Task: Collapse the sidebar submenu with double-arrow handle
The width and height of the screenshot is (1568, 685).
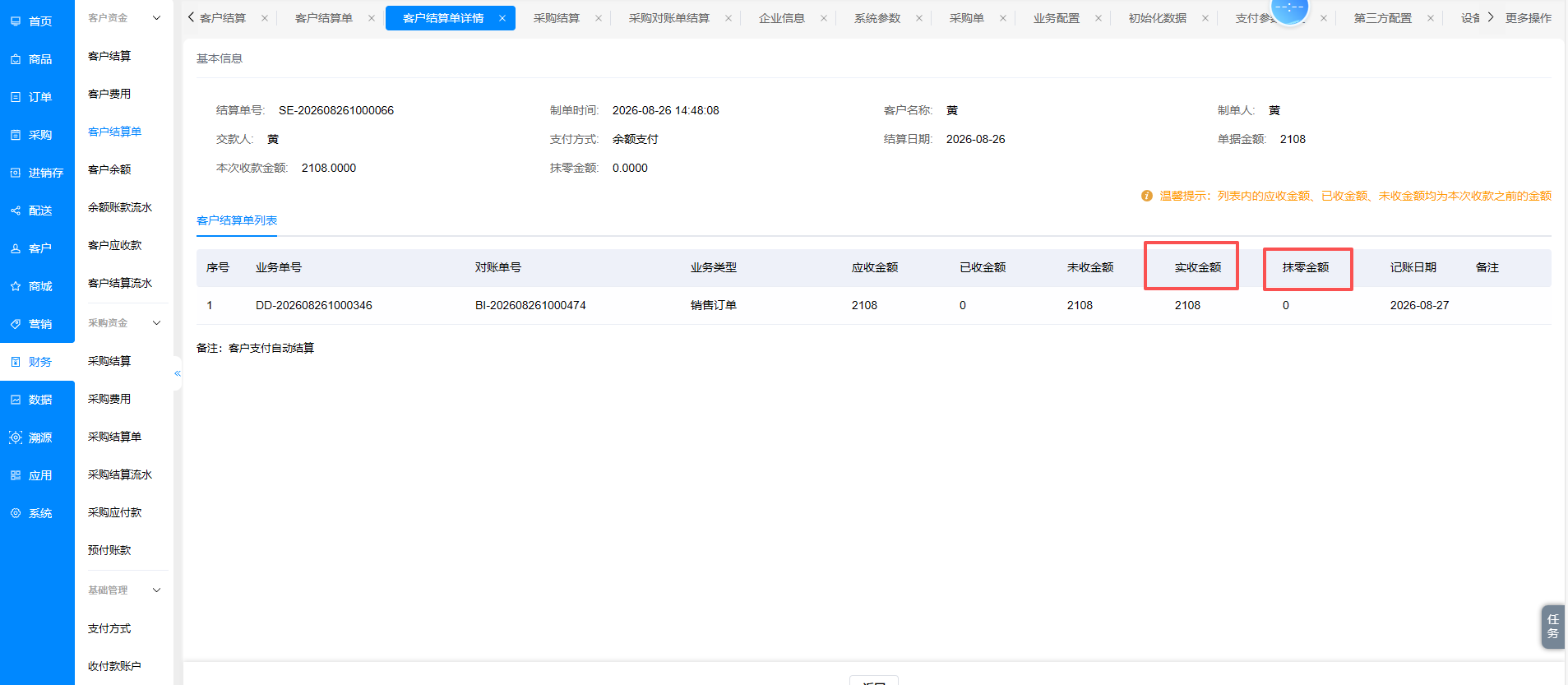Action: (x=178, y=373)
